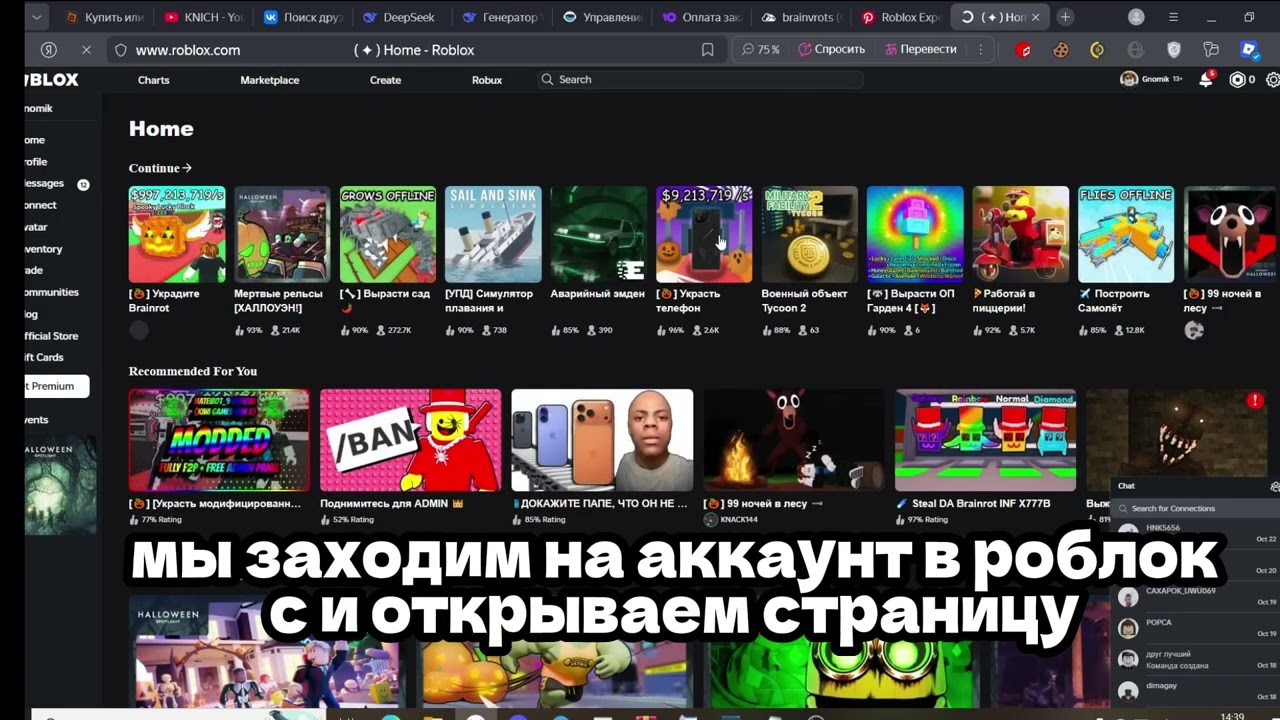Open address bar more options dots

tap(980, 50)
